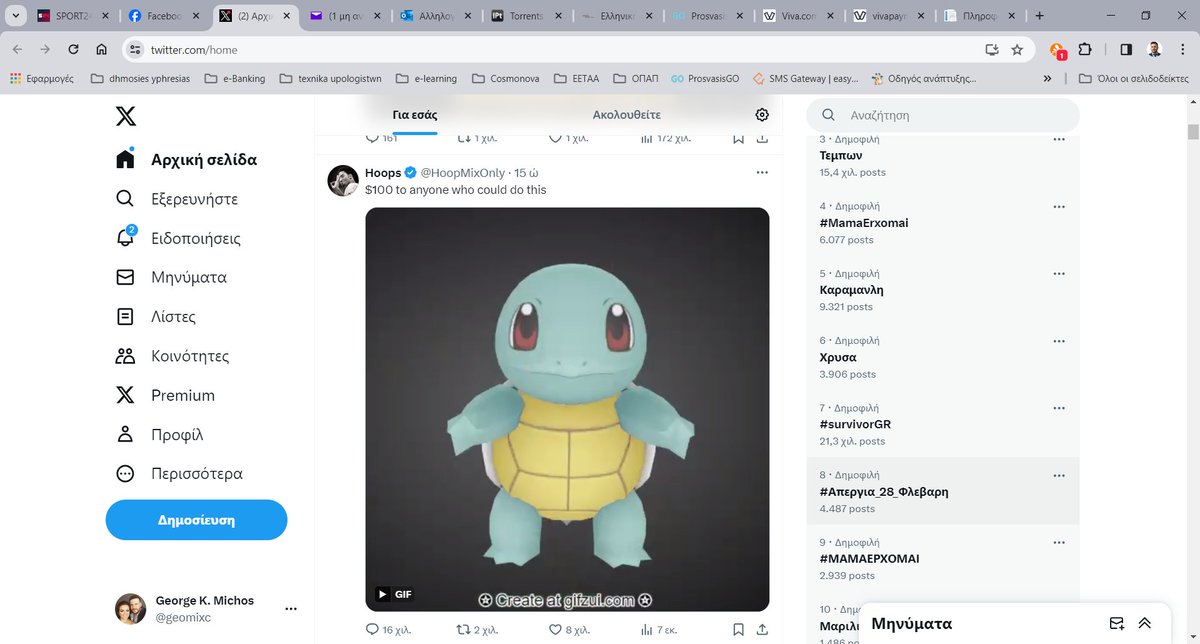Open the Καραμανλη trending topic

[x=943, y=290]
